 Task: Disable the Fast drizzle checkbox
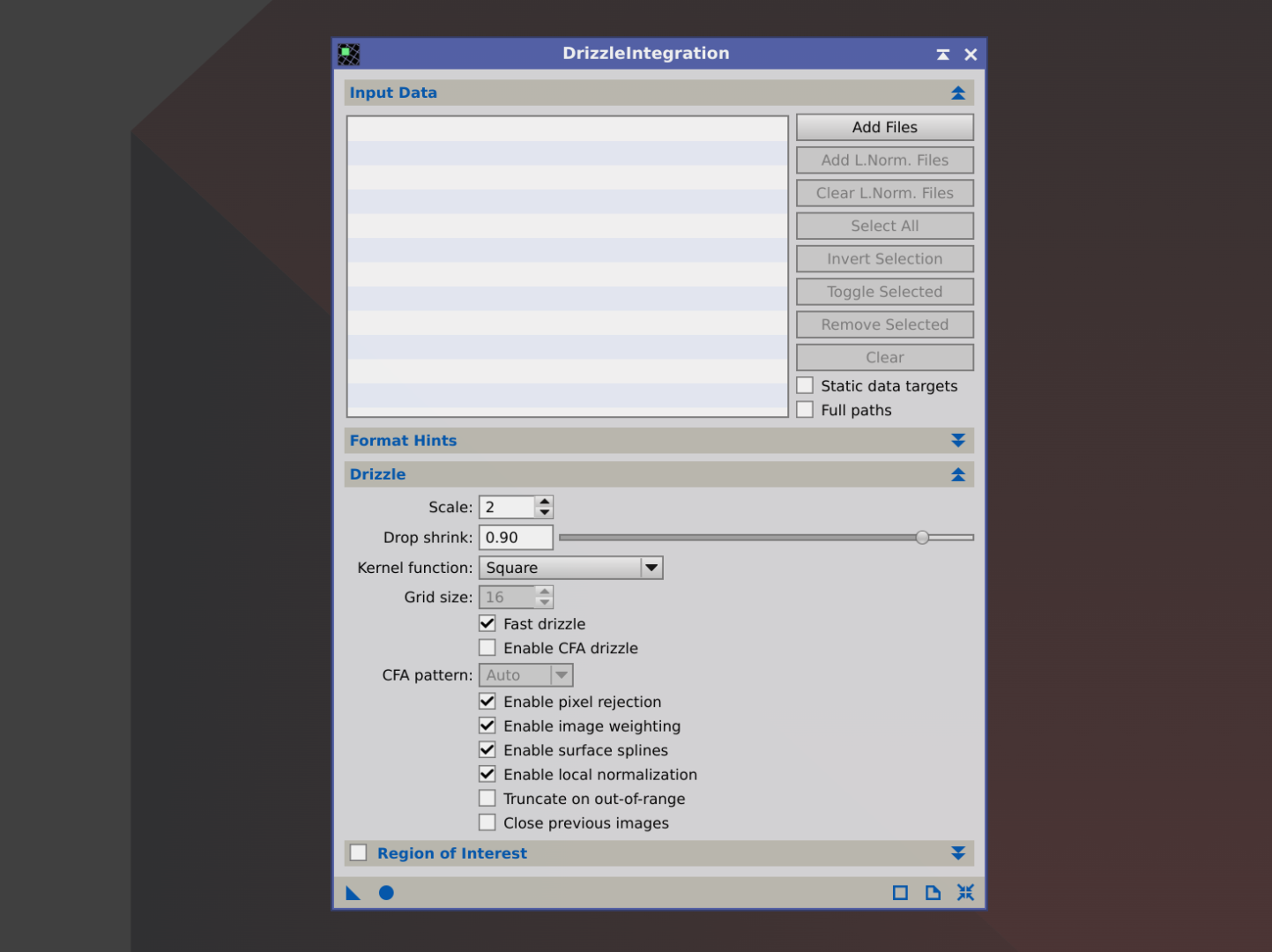click(x=487, y=623)
